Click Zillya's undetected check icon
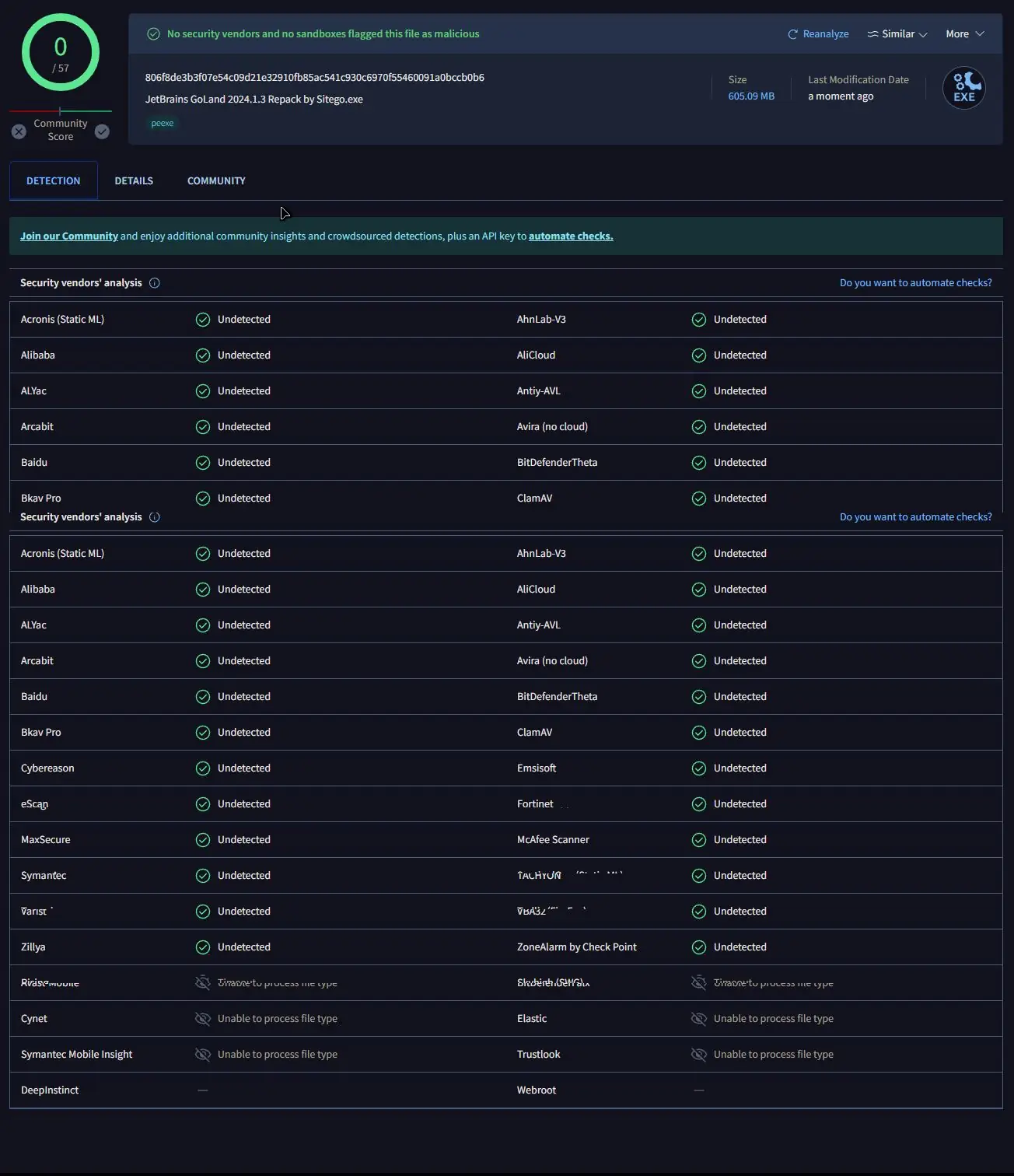Screen dimensions: 1014x1176 [x=203, y=947]
